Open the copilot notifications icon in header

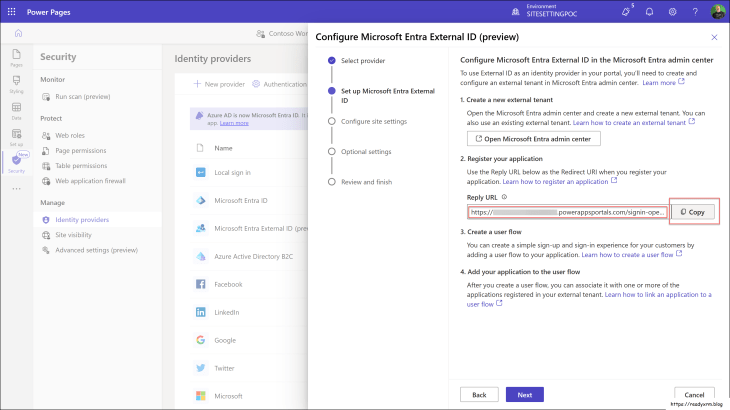pos(626,12)
